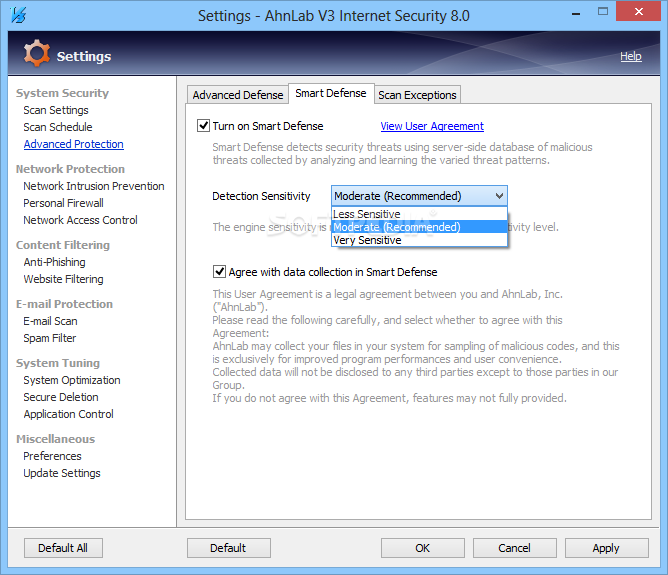Click the orange Settings gear icon
Viewport: 668px width, 575px height.
pos(36,53)
